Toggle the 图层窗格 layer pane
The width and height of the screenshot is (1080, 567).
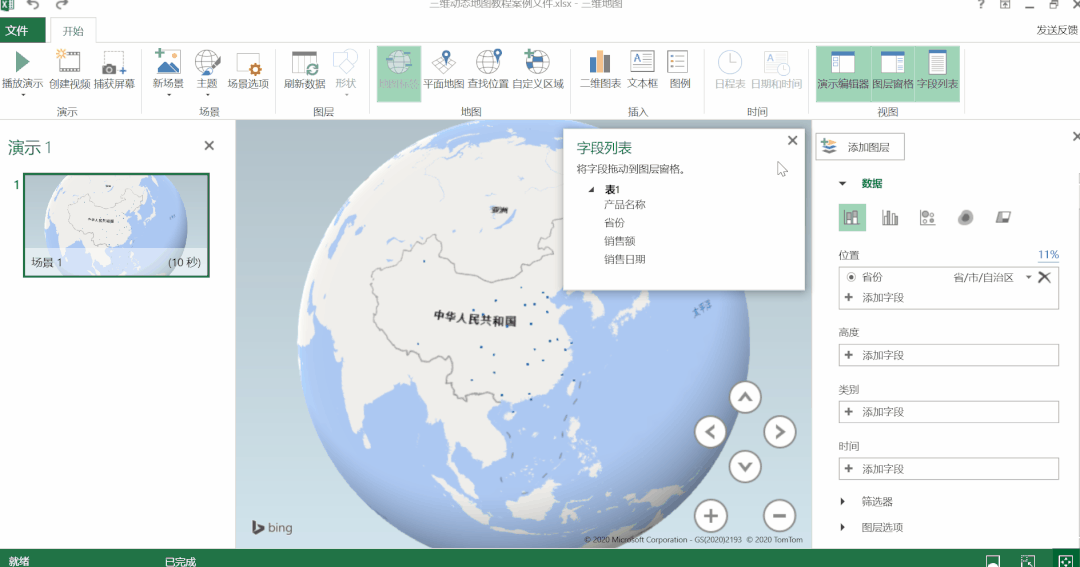[x=893, y=74]
